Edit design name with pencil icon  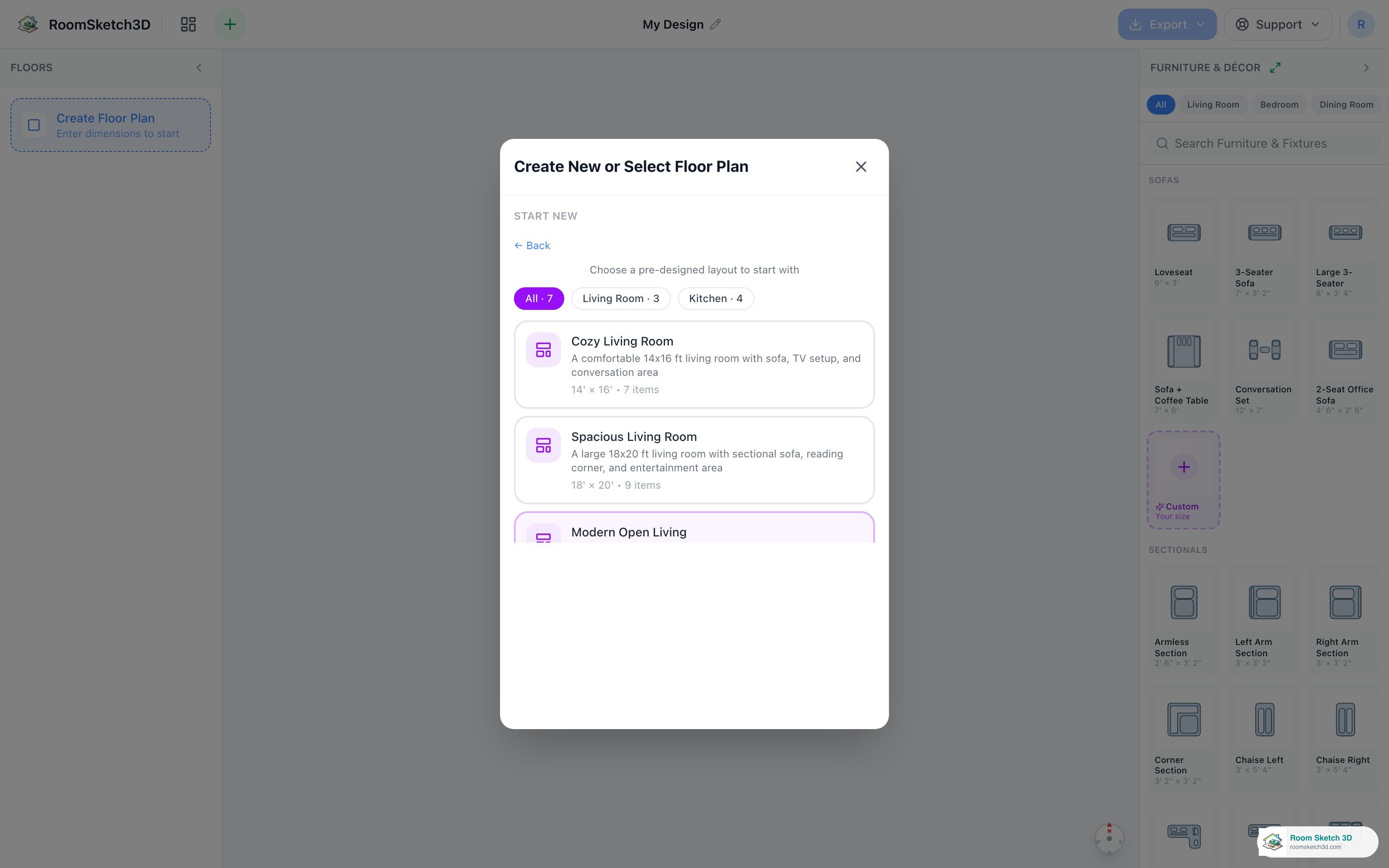[x=715, y=24]
